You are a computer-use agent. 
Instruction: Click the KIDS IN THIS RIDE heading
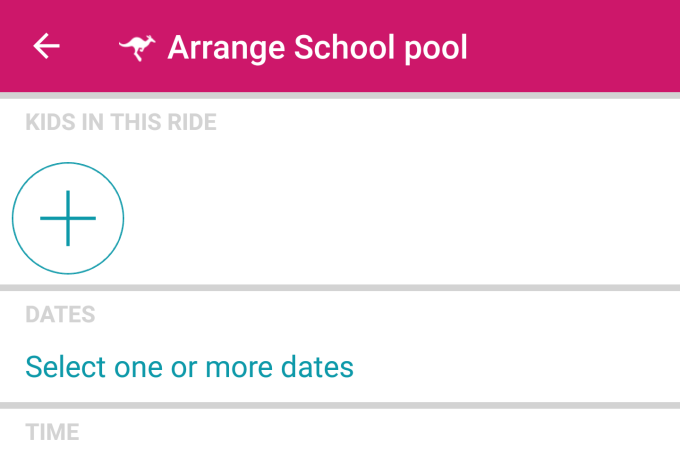click(121, 122)
